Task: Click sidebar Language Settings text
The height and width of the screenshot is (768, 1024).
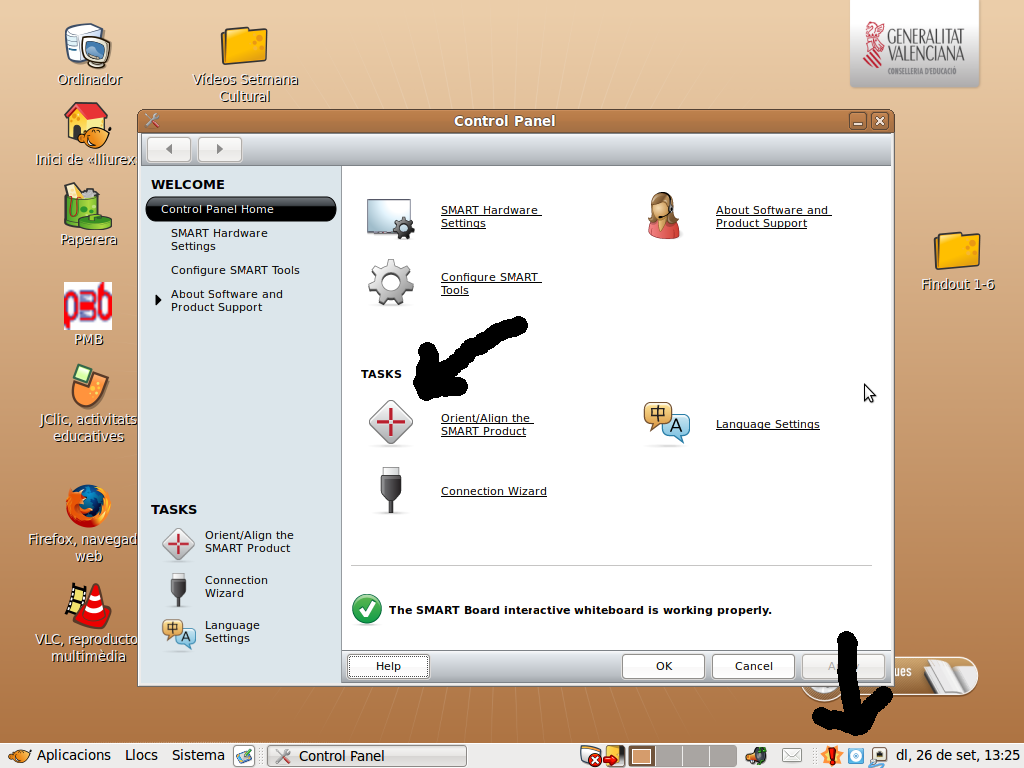Action: coord(232,632)
